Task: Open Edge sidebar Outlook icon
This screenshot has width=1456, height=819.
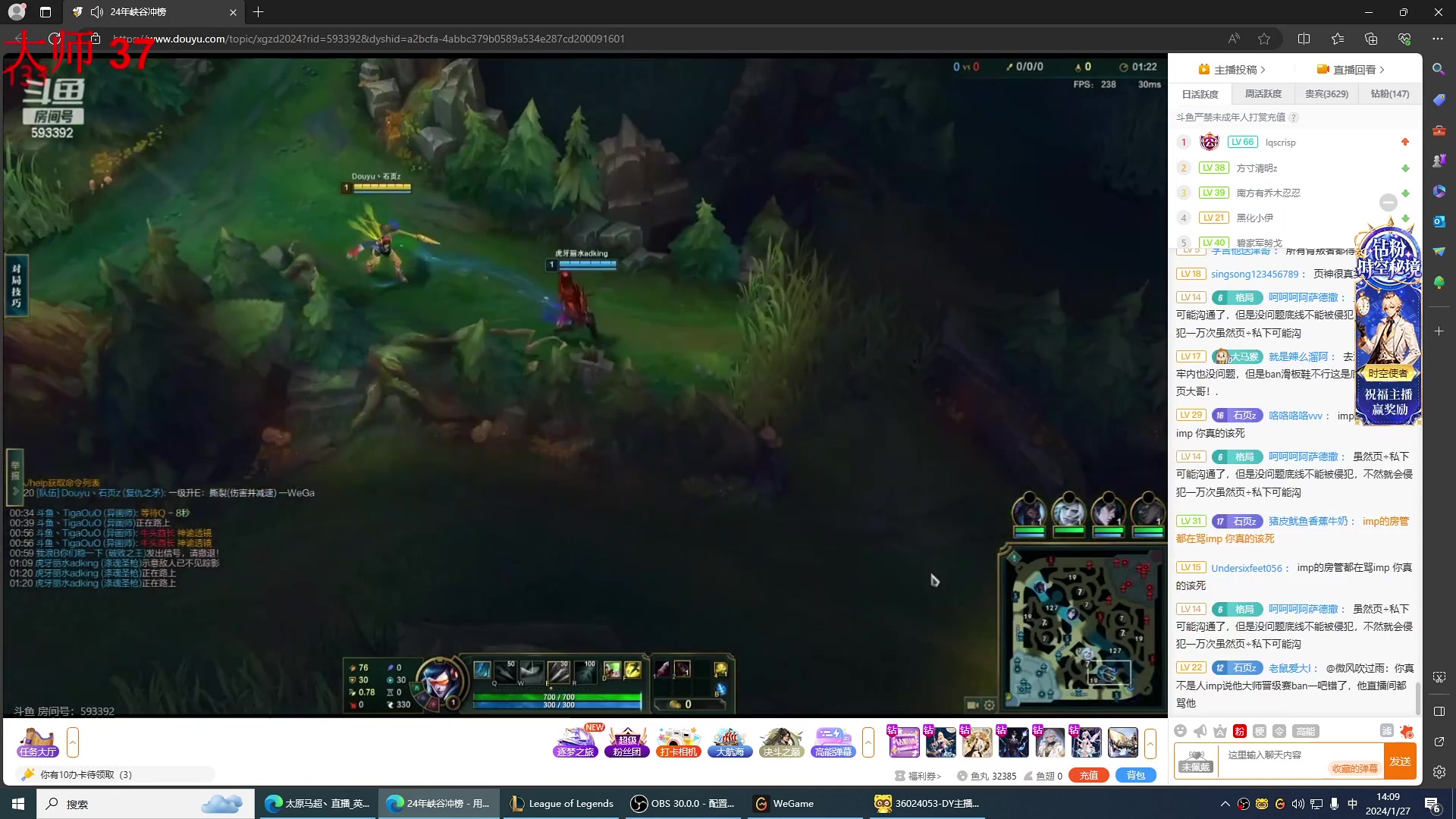Action: [x=1439, y=221]
